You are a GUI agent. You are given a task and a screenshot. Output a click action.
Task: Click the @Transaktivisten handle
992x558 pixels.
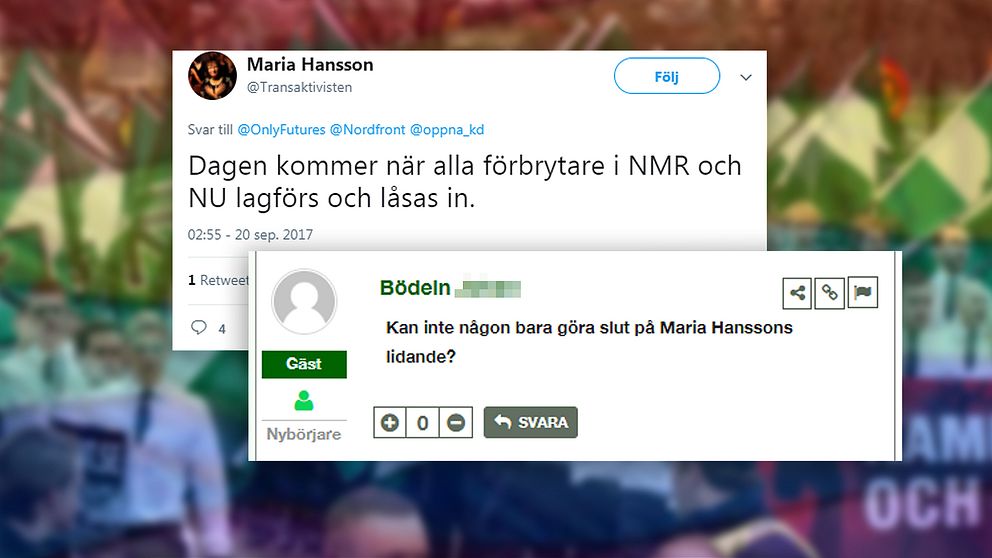[x=299, y=87]
